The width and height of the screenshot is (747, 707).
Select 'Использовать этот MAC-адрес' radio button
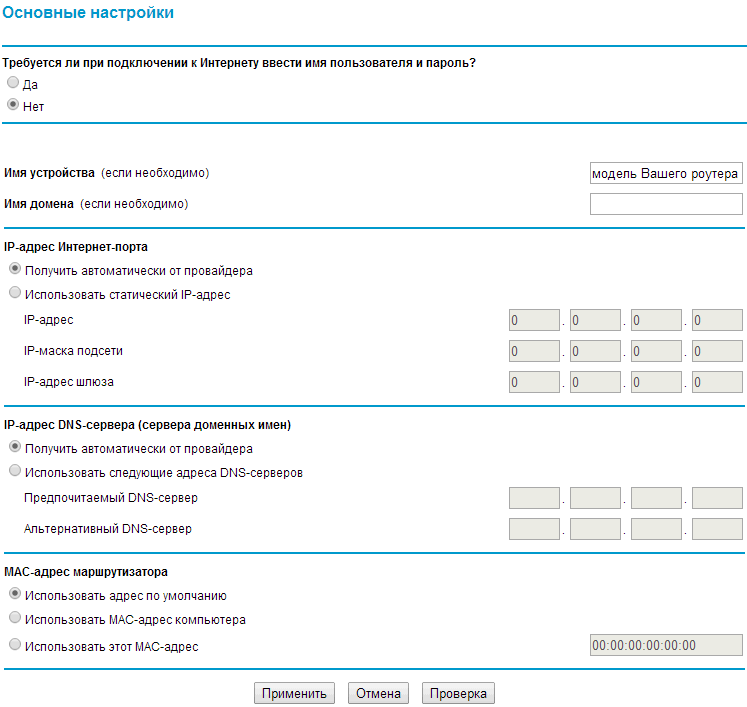(x=15, y=644)
